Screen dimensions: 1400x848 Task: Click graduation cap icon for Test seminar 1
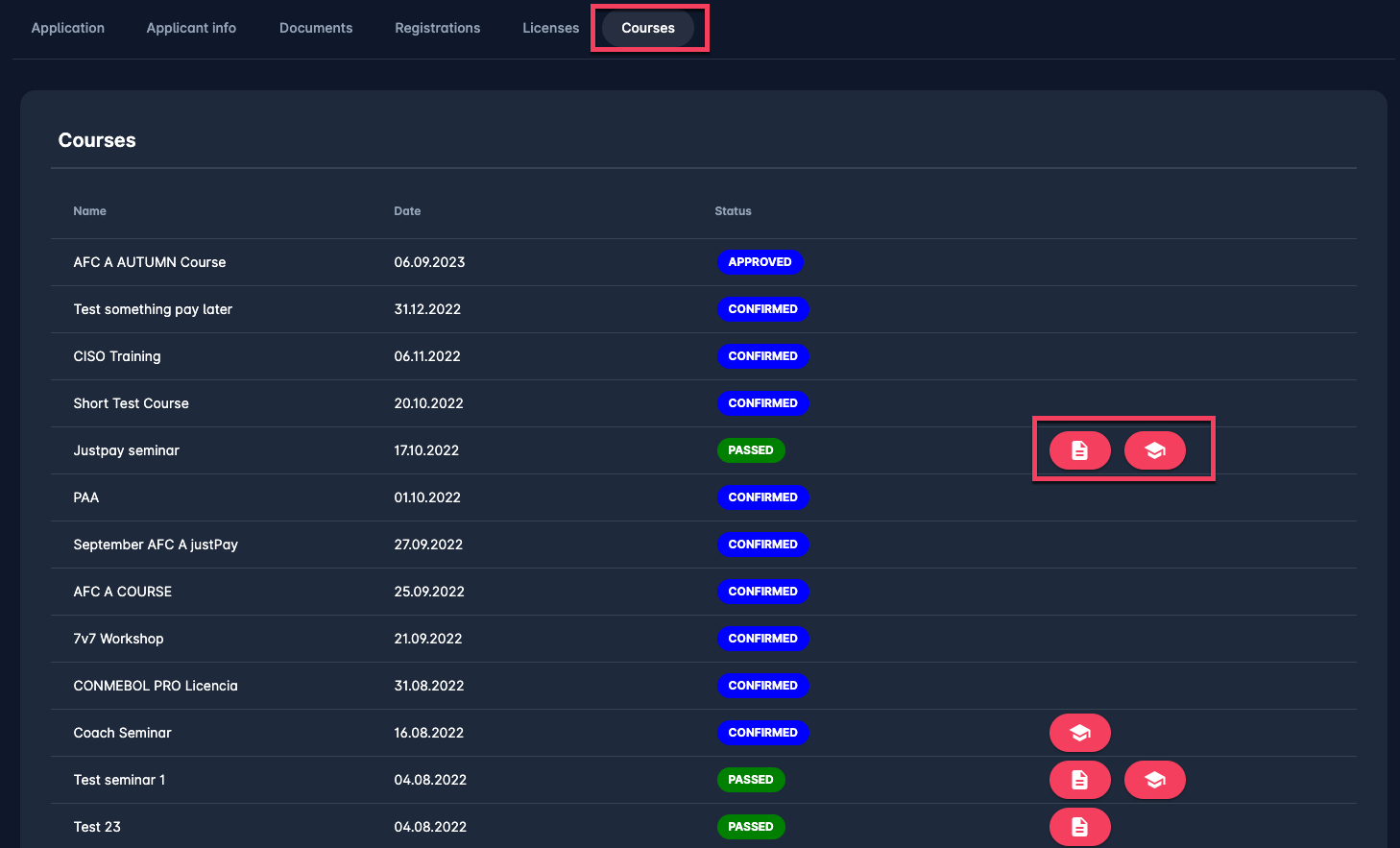[x=1154, y=780]
